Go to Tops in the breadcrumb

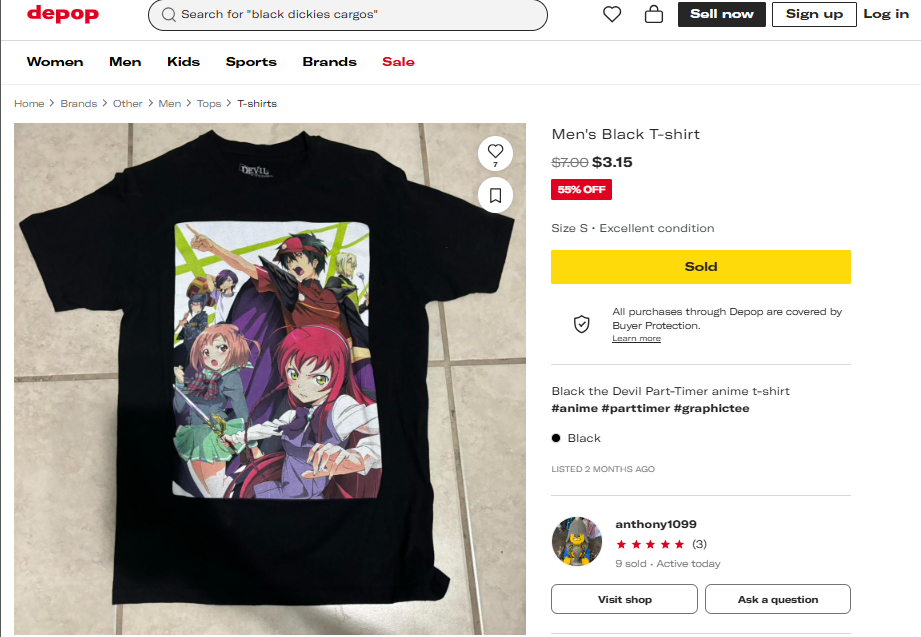tap(209, 104)
